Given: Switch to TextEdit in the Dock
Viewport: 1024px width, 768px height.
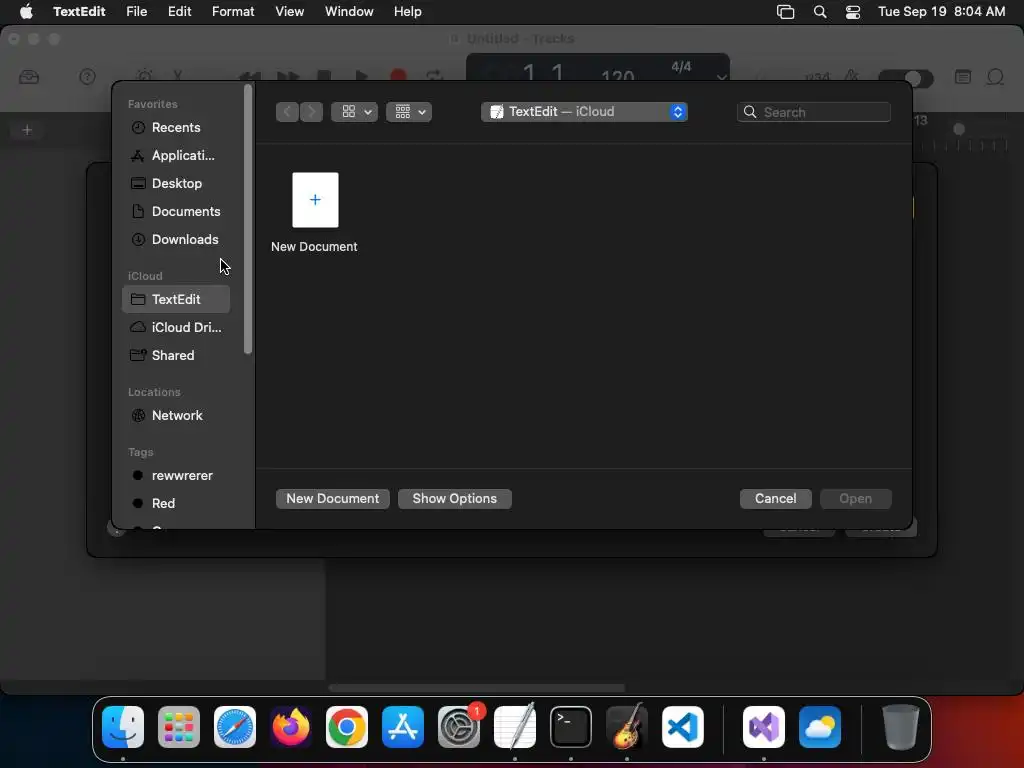Looking at the screenshot, I should pyautogui.click(x=515, y=727).
